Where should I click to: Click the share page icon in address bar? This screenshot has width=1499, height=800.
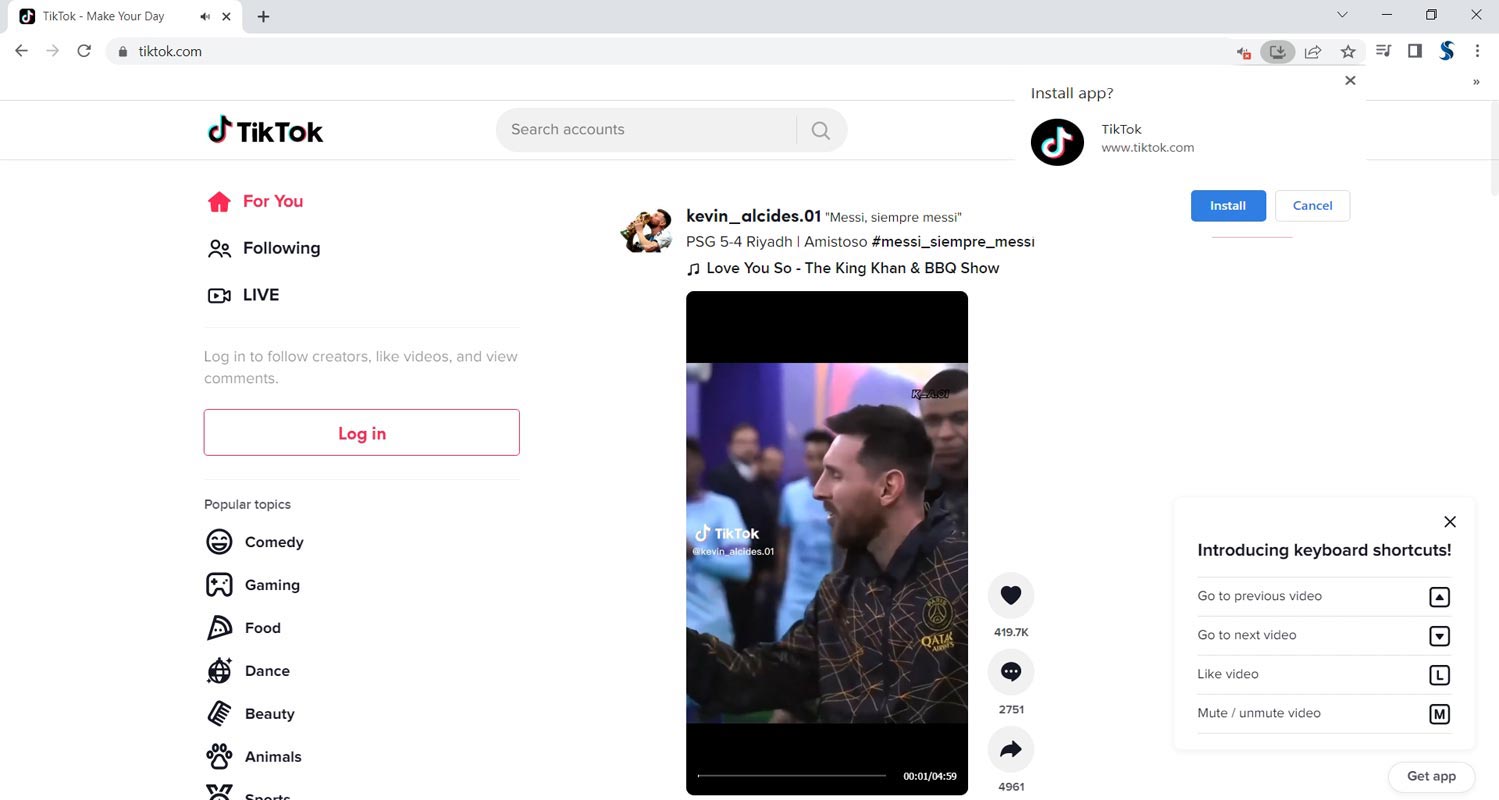click(x=1313, y=51)
